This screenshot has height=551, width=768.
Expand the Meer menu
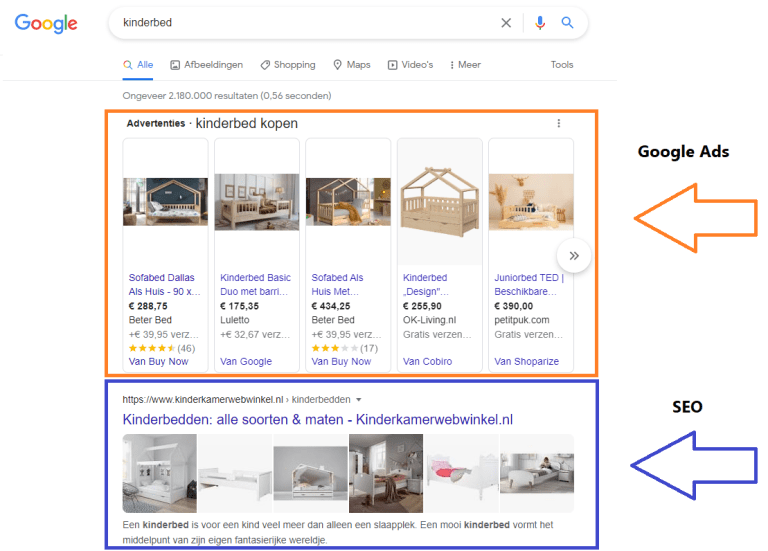tap(465, 65)
